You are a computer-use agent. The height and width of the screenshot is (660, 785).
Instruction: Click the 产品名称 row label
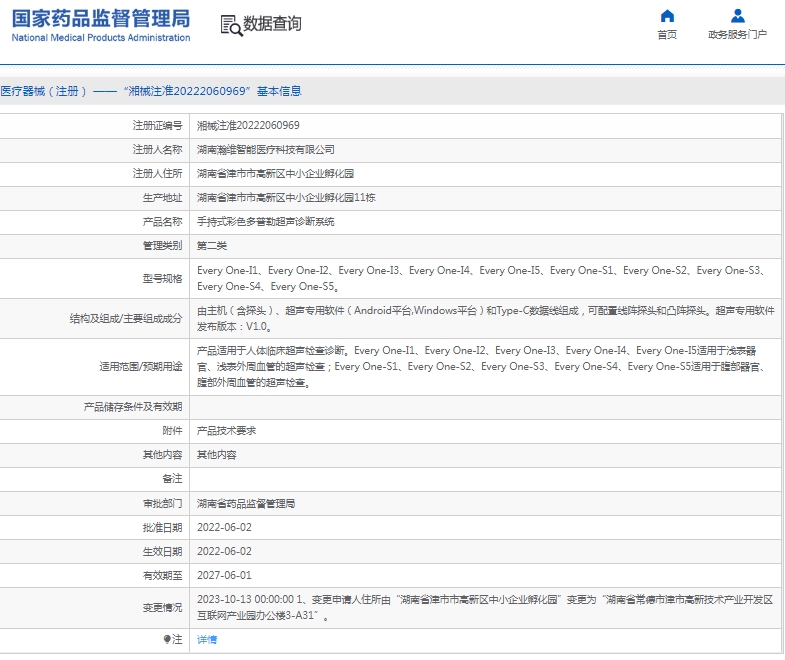point(162,221)
